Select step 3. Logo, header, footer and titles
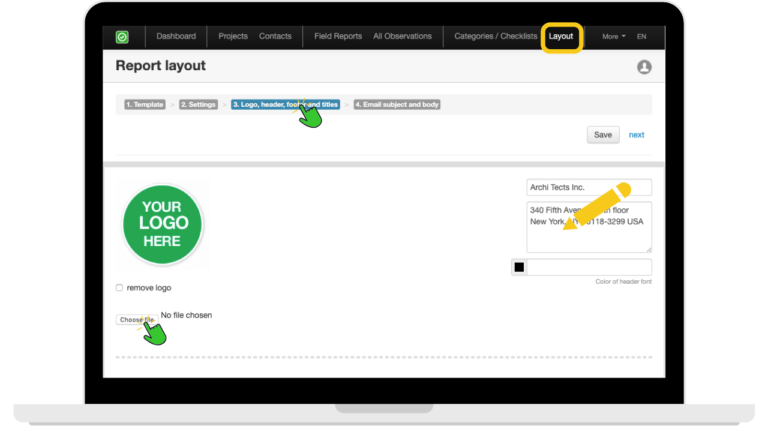 point(285,104)
